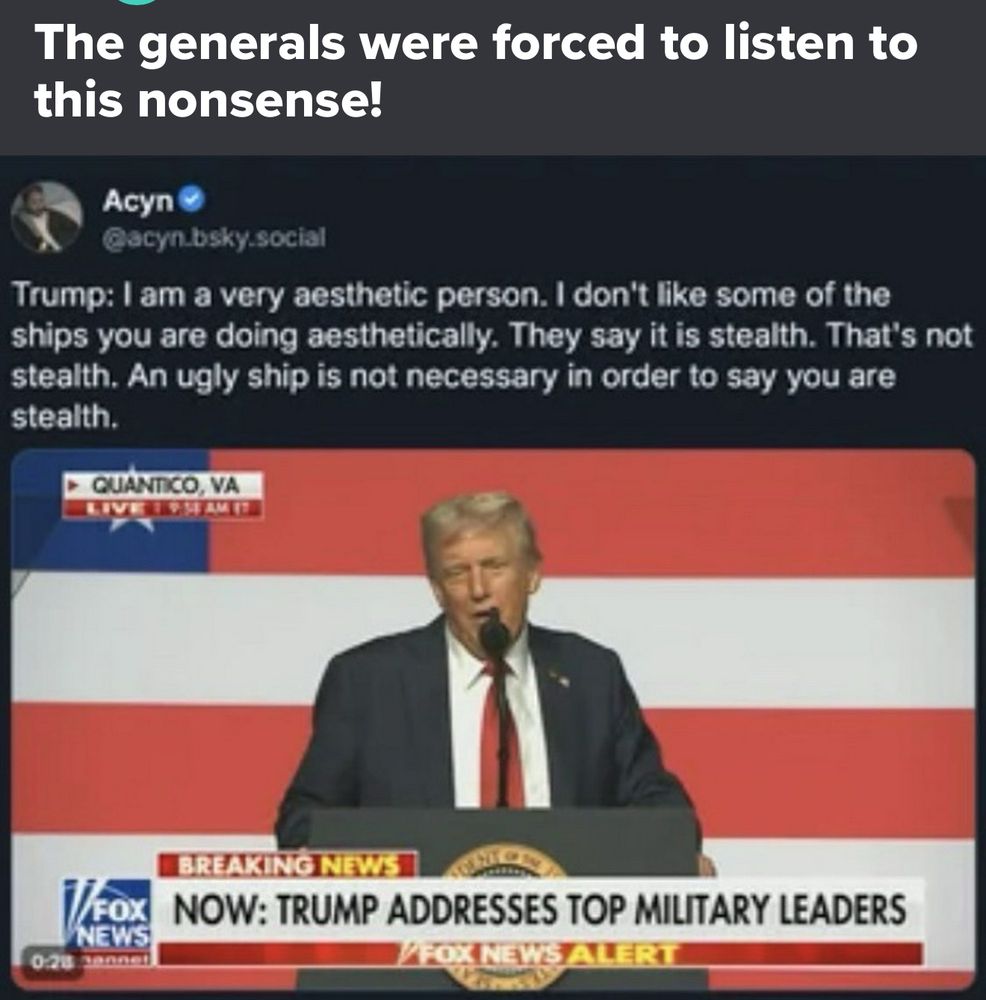Click the blue verified badge
The width and height of the screenshot is (986, 1000).
191,201
